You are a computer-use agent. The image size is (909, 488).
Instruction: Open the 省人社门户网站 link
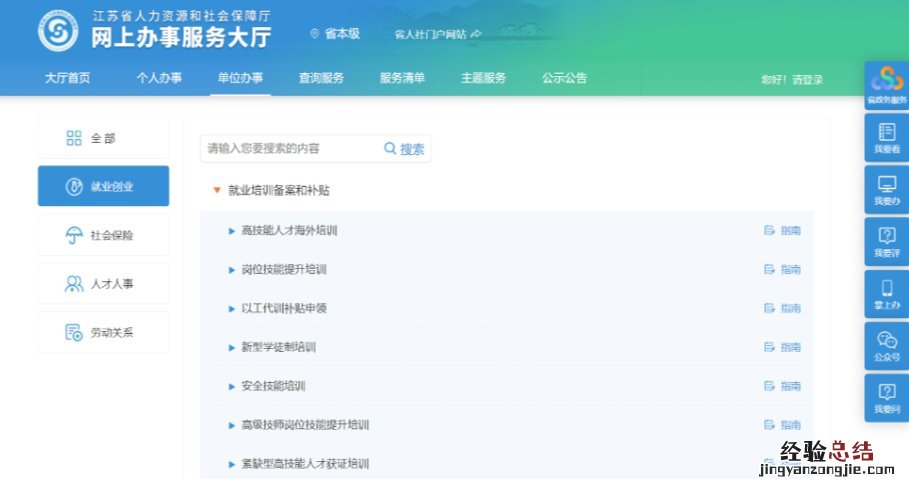coord(430,34)
